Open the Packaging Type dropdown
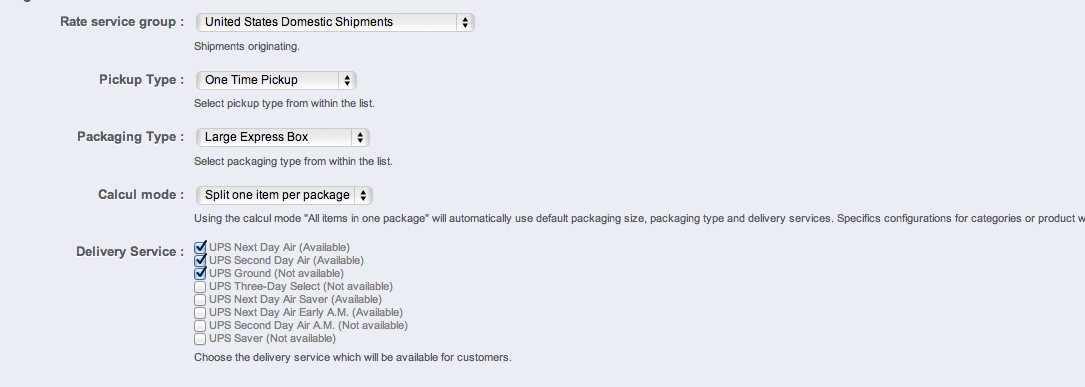 coord(282,137)
